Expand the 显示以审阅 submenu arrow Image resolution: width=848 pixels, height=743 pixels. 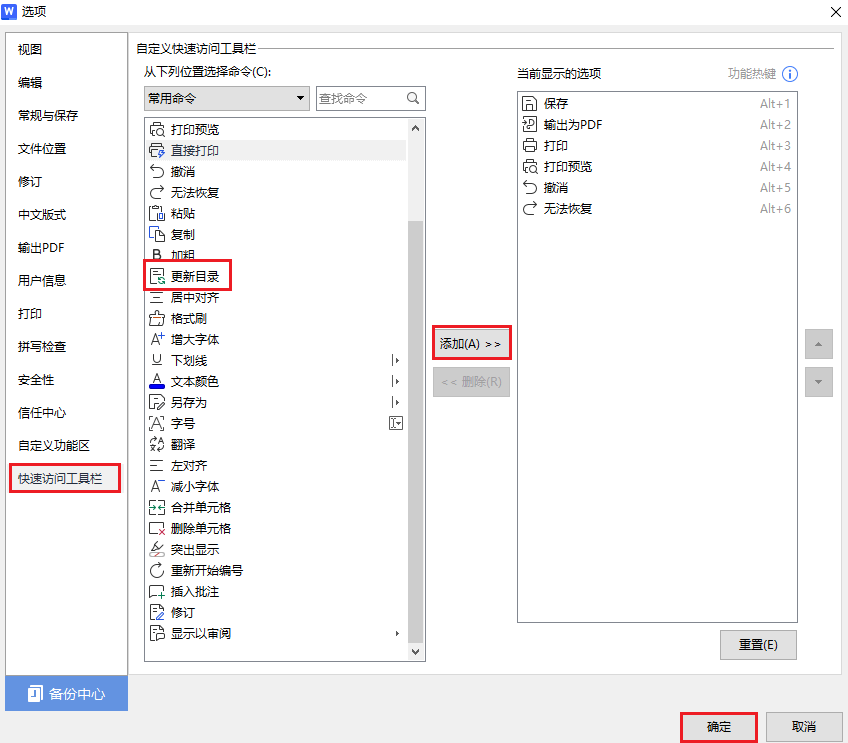coord(396,633)
